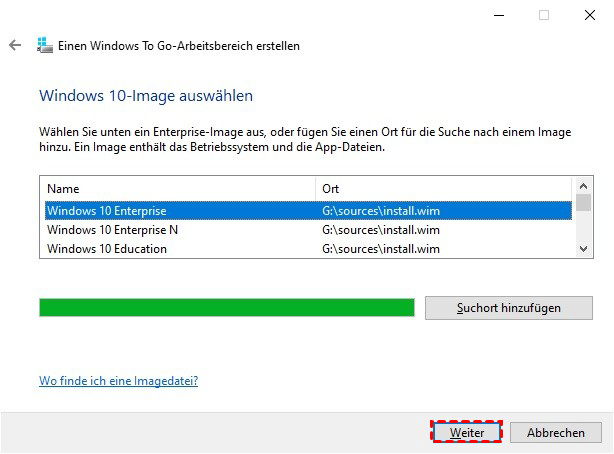Cancel with the Abbrechen button
The height and width of the screenshot is (454, 614).
[556, 433]
